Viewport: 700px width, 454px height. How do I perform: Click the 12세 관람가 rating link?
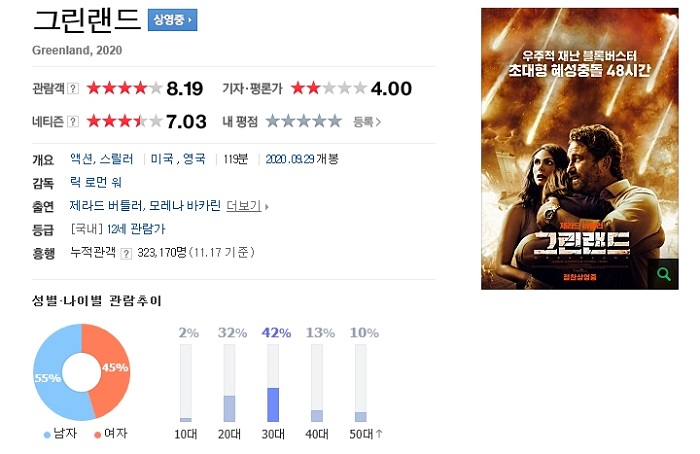[x=136, y=229]
